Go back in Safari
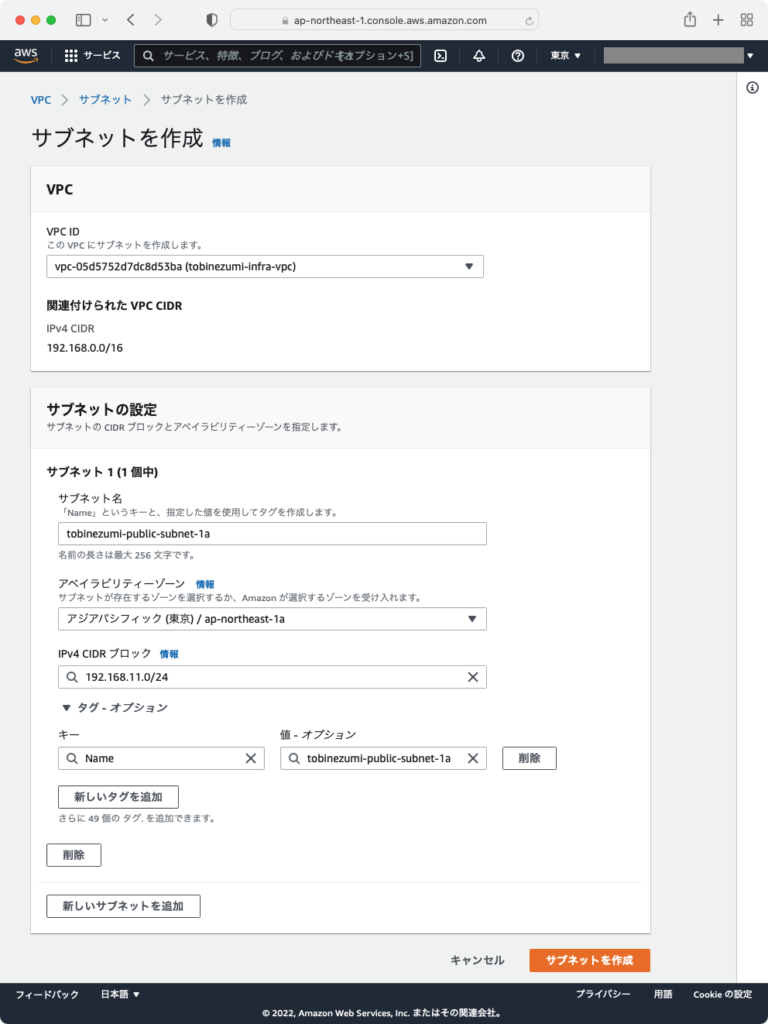768x1024 pixels. tap(131, 20)
